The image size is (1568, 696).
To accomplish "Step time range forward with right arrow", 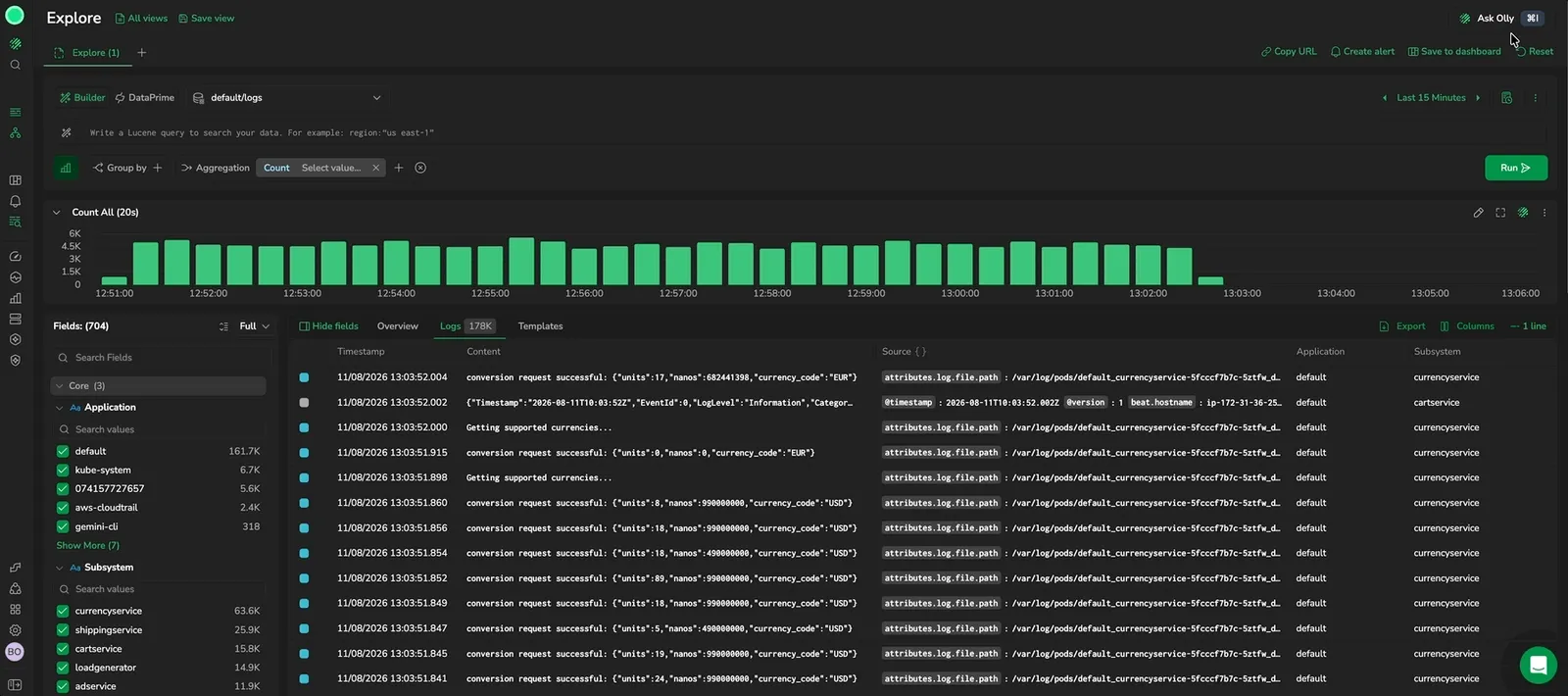I will coord(1478,98).
